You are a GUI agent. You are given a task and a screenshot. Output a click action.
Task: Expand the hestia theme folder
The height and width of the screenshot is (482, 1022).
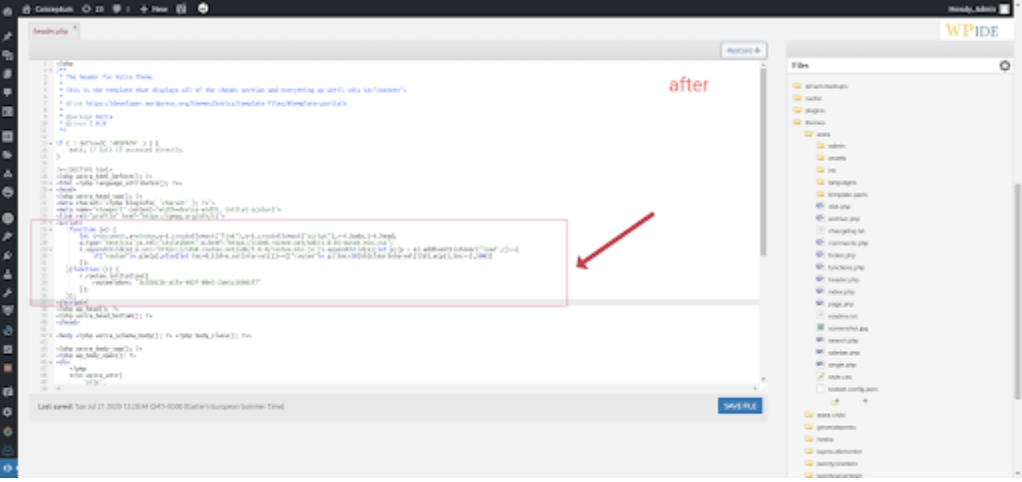pos(819,440)
